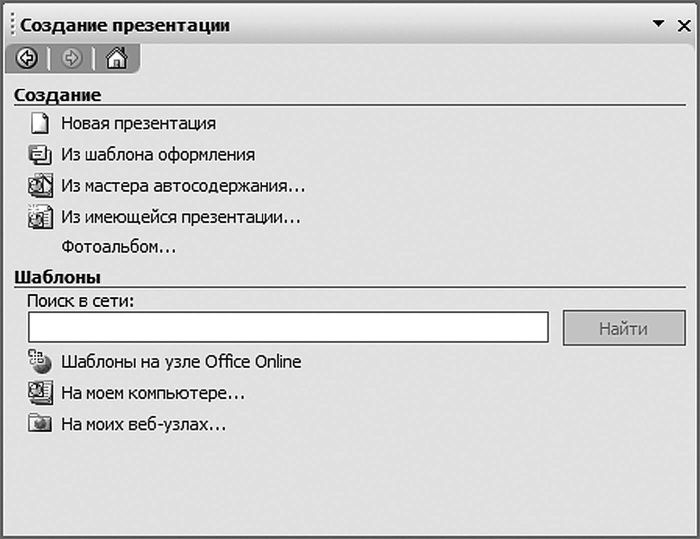
Task: Choose Из шаблона оформления link
Action: click(158, 155)
